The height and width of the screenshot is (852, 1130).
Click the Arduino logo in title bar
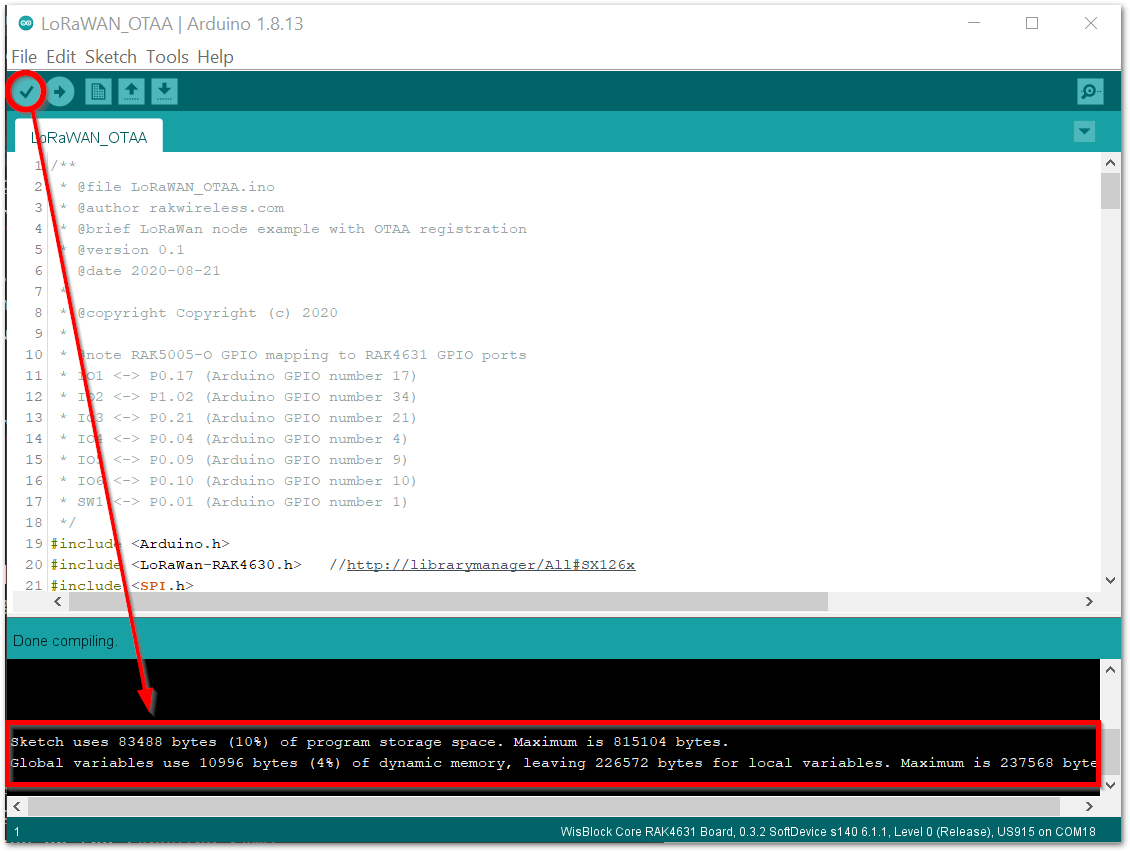click(x=26, y=24)
